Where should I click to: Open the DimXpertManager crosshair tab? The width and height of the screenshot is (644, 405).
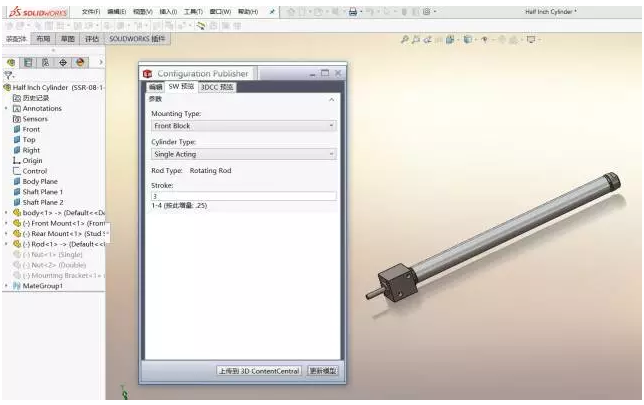pyautogui.click(x=63, y=62)
